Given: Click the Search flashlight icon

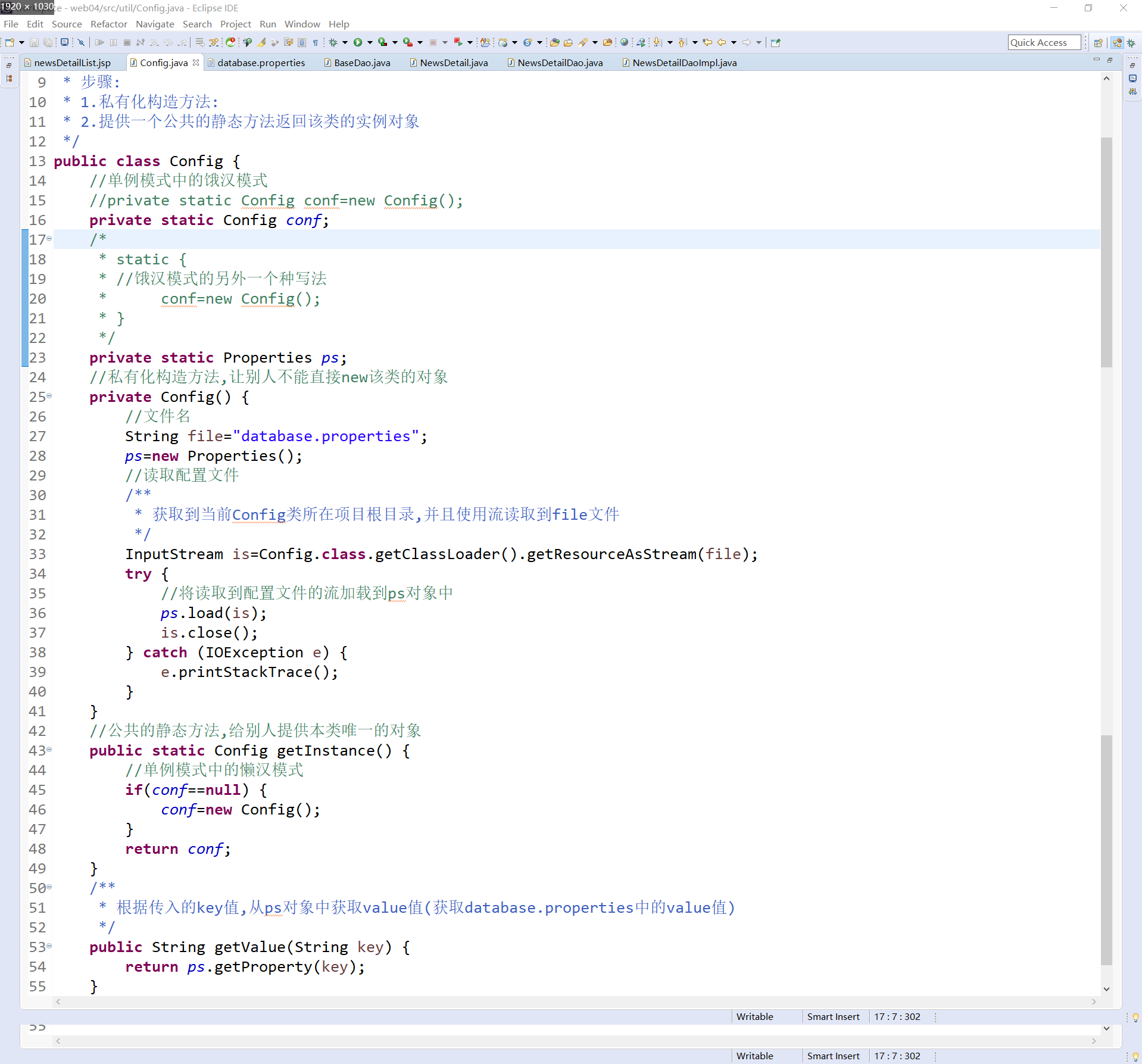Looking at the screenshot, I should pyautogui.click(x=583, y=42).
